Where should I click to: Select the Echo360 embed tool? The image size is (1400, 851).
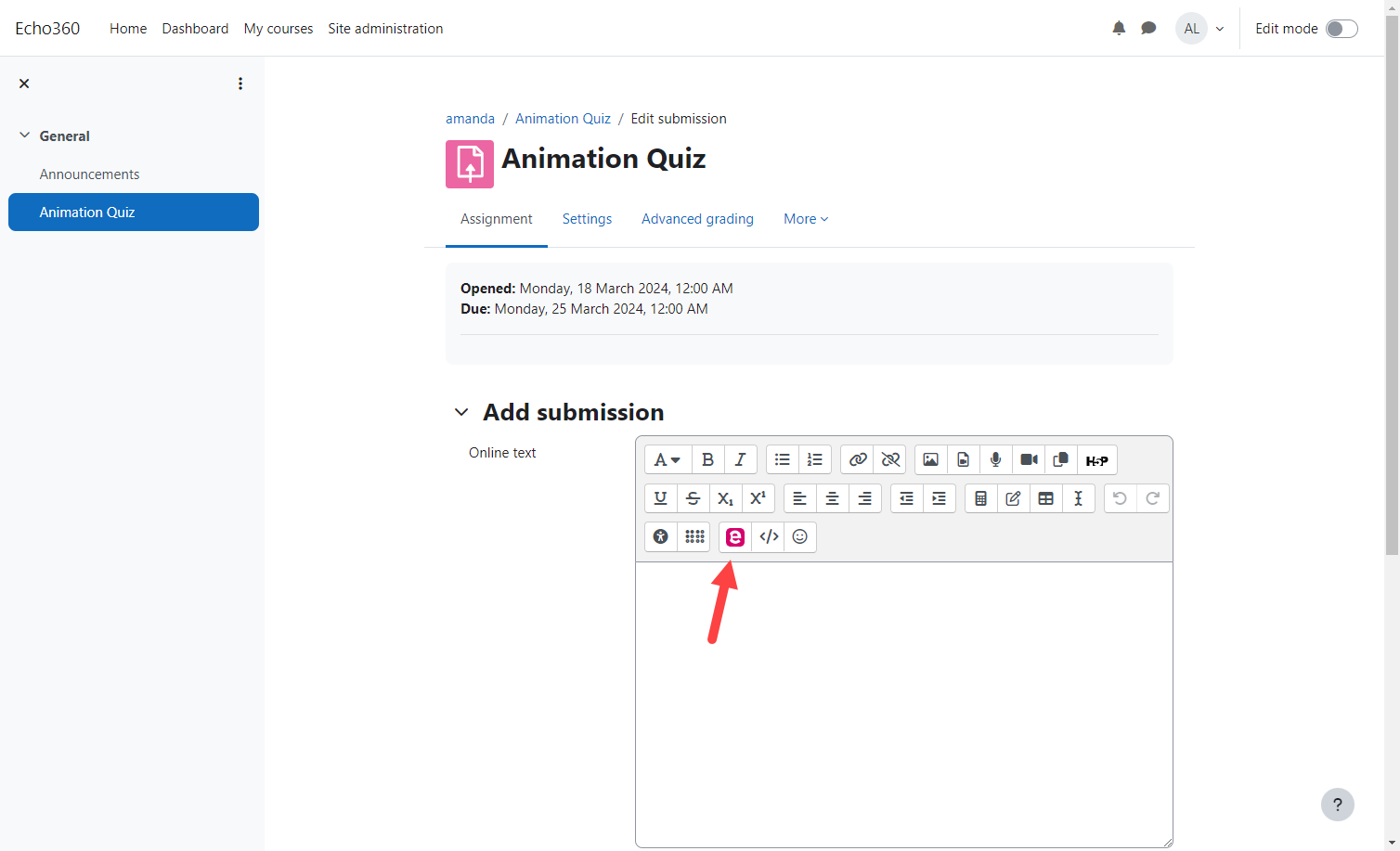pyautogui.click(x=733, y=536)
